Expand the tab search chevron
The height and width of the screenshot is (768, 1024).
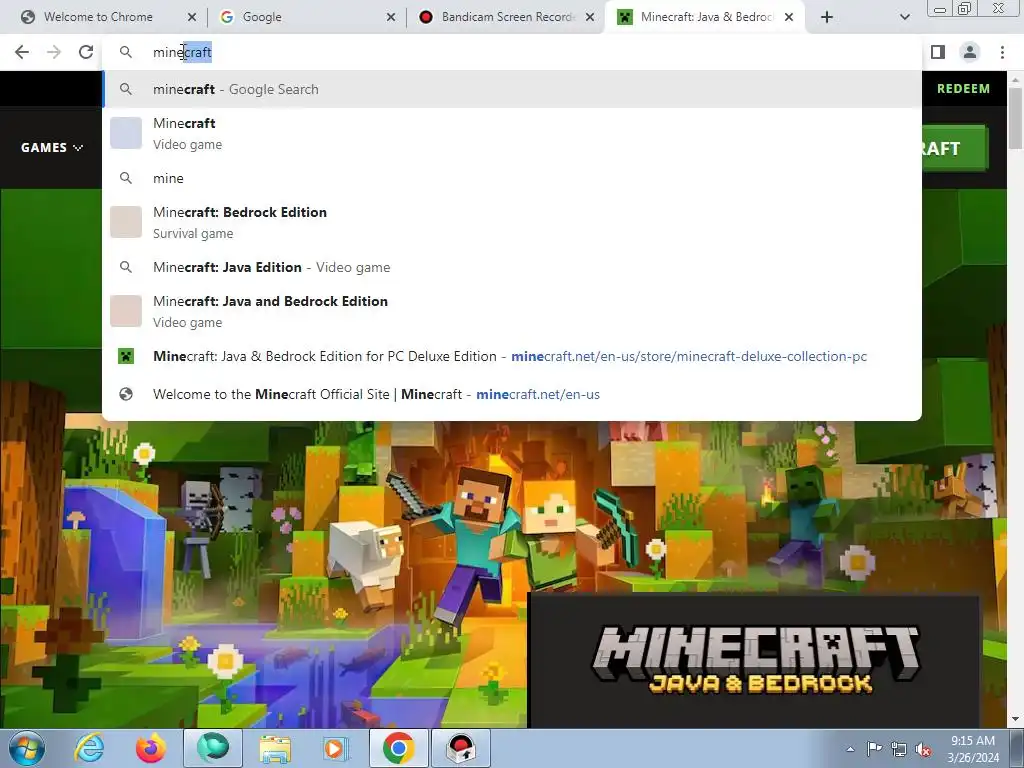click(x=904, y=17)
